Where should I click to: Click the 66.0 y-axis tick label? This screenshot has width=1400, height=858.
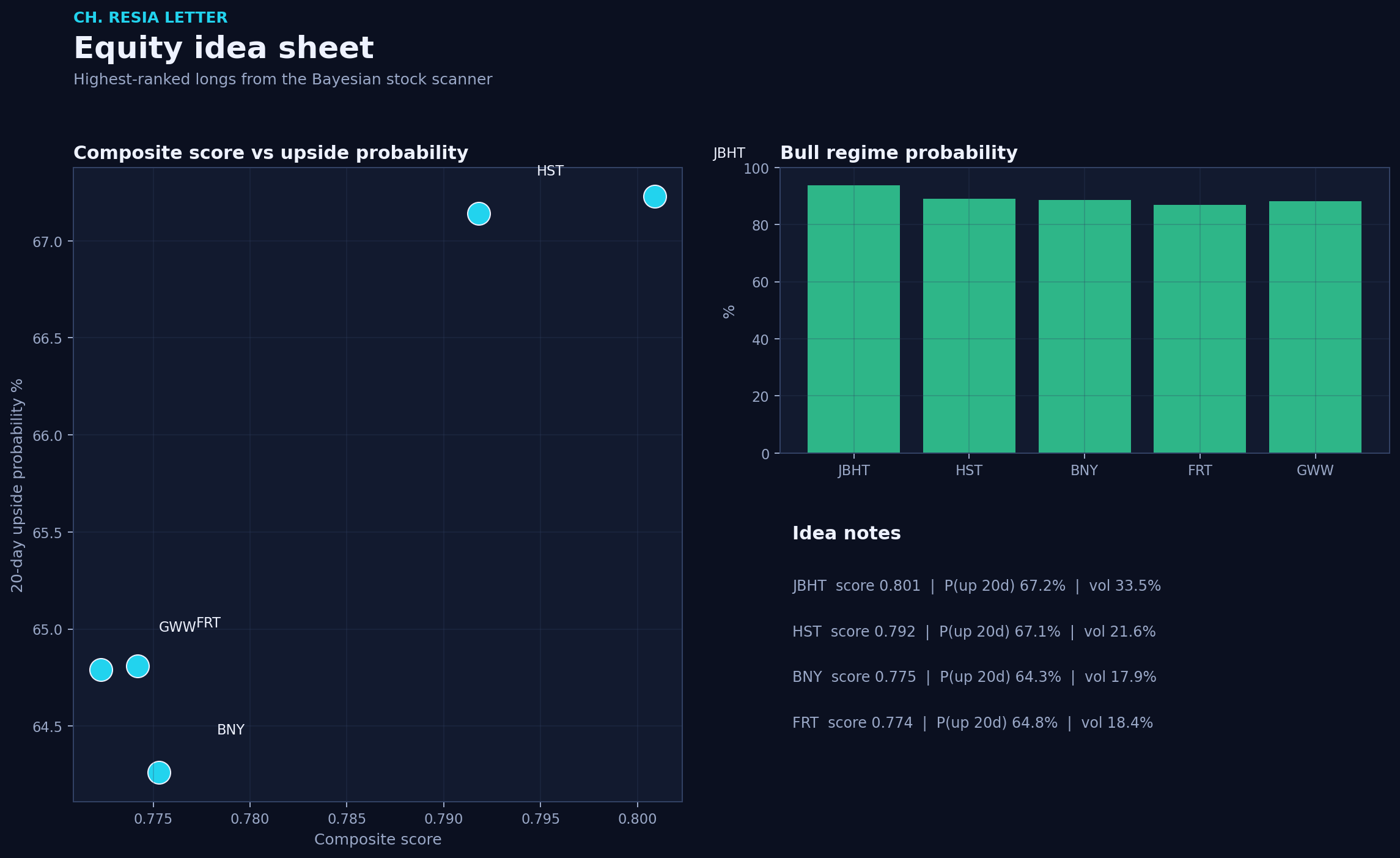click(x=48, y=436)
